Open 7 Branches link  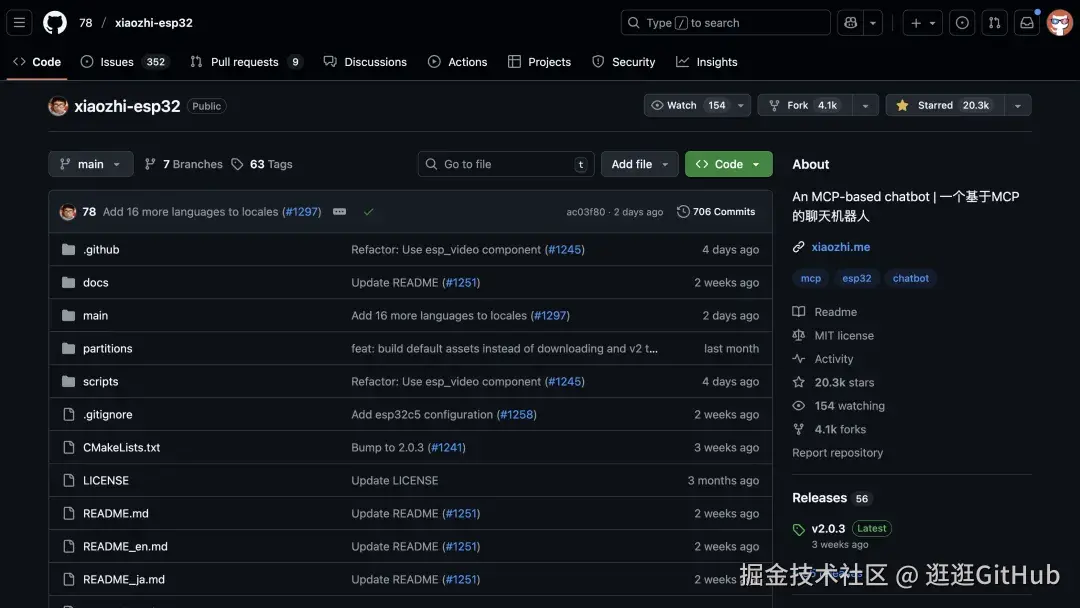[x=183, y=164]
